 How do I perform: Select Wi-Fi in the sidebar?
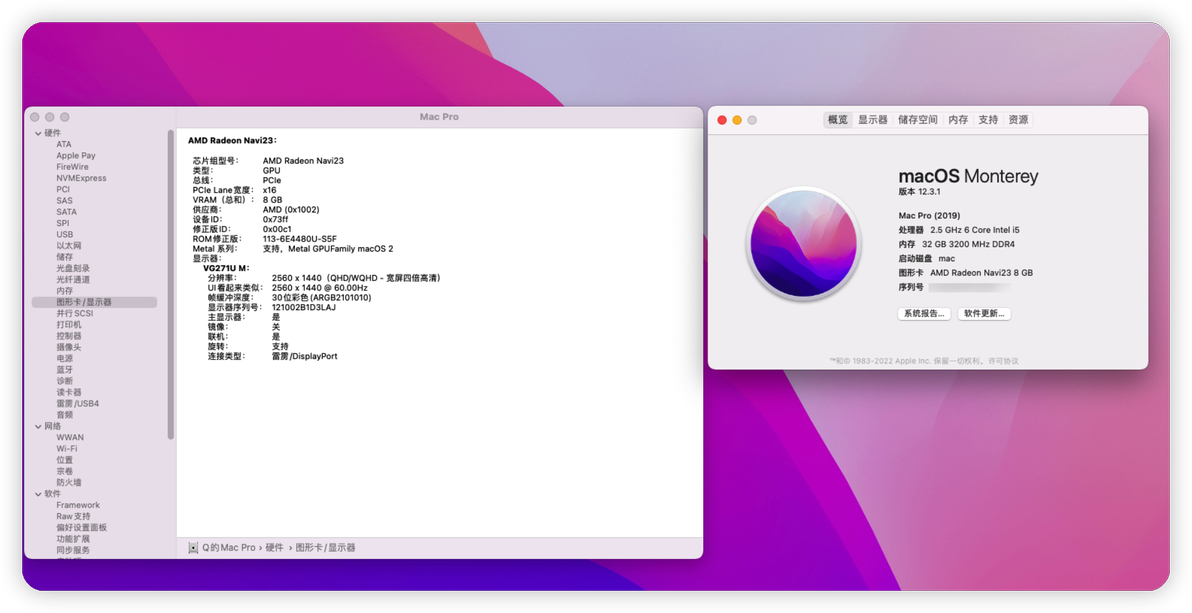67,449
